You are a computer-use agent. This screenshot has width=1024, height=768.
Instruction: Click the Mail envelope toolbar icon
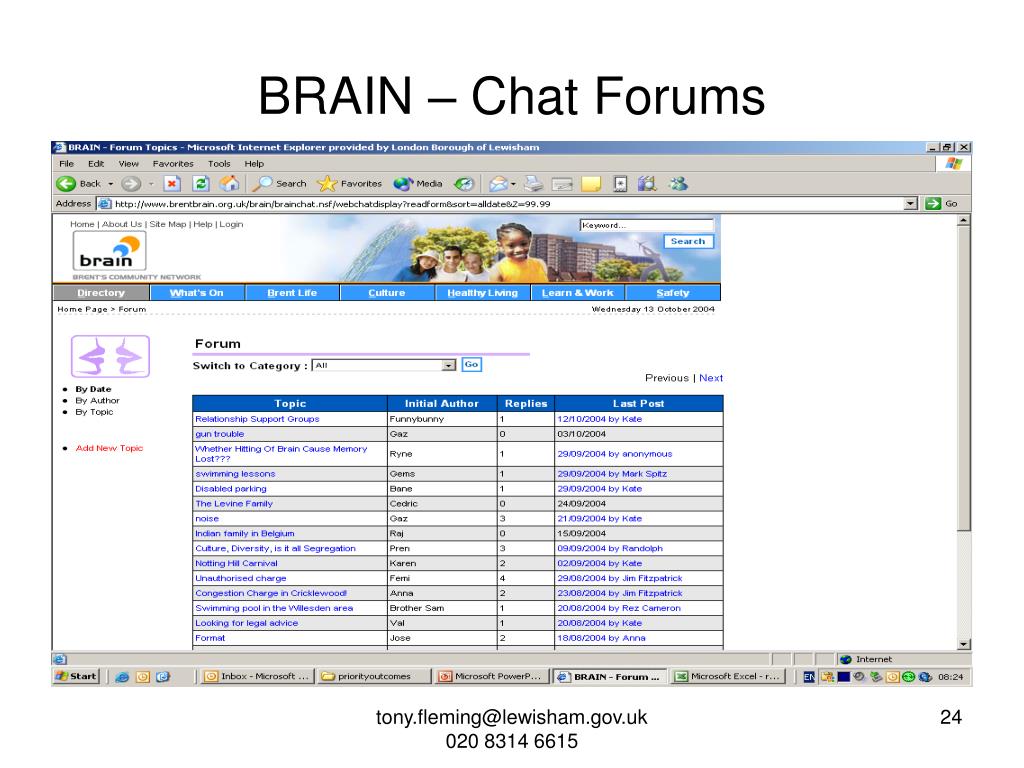click(x=498, y=184)
